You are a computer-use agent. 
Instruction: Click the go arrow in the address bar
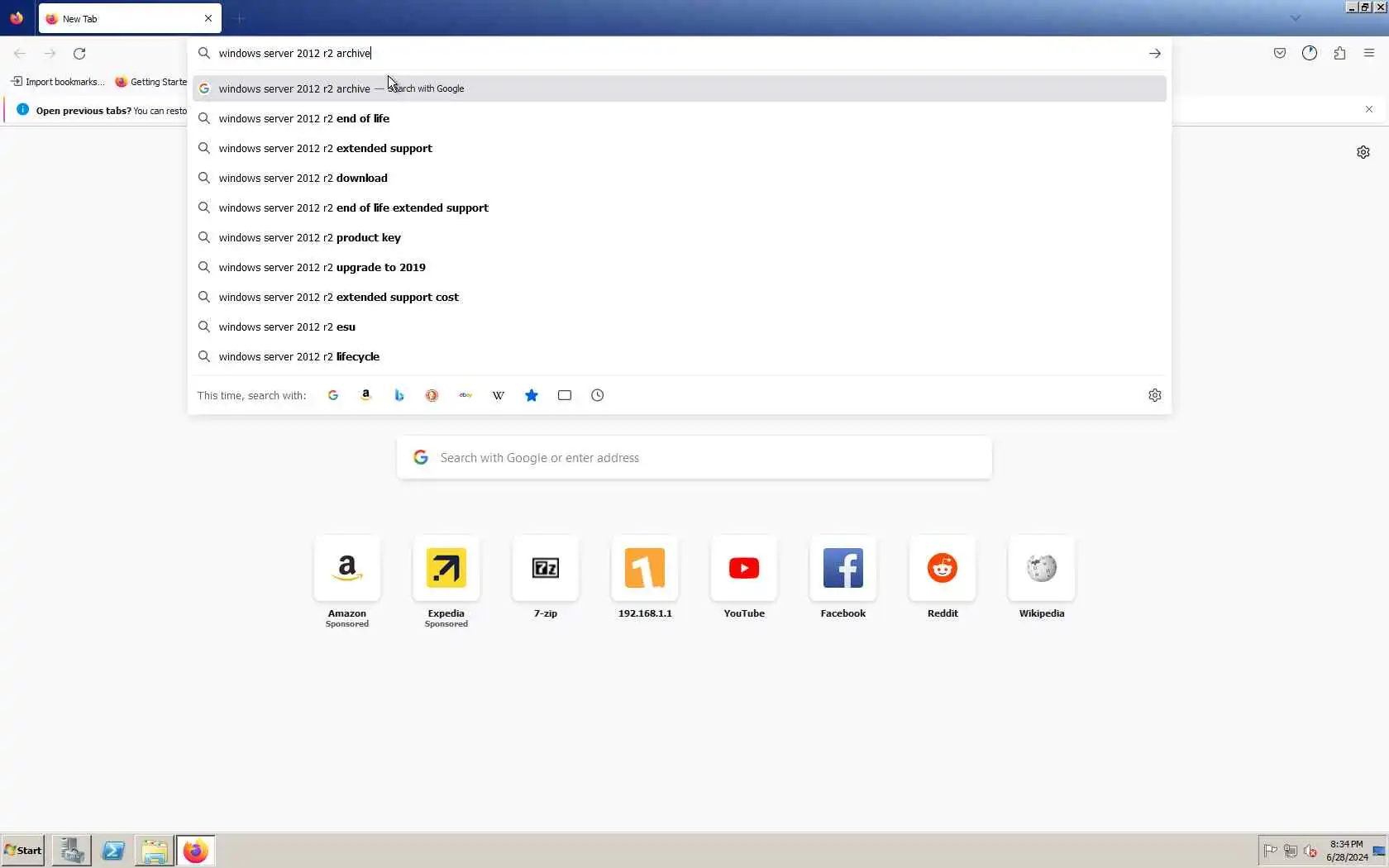point(1154,54)
